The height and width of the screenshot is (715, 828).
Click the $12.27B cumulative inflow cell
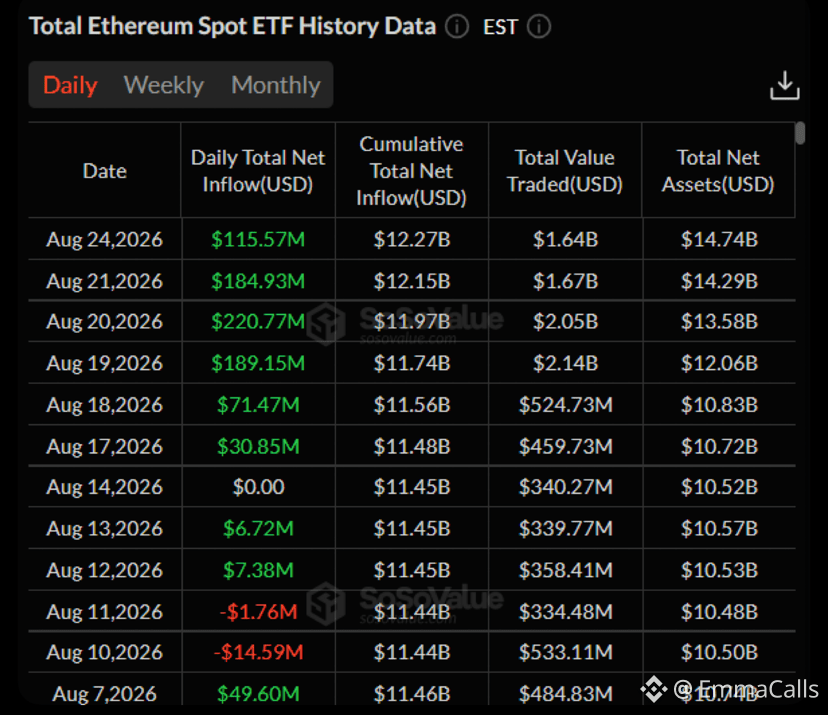tap(412, 239)
